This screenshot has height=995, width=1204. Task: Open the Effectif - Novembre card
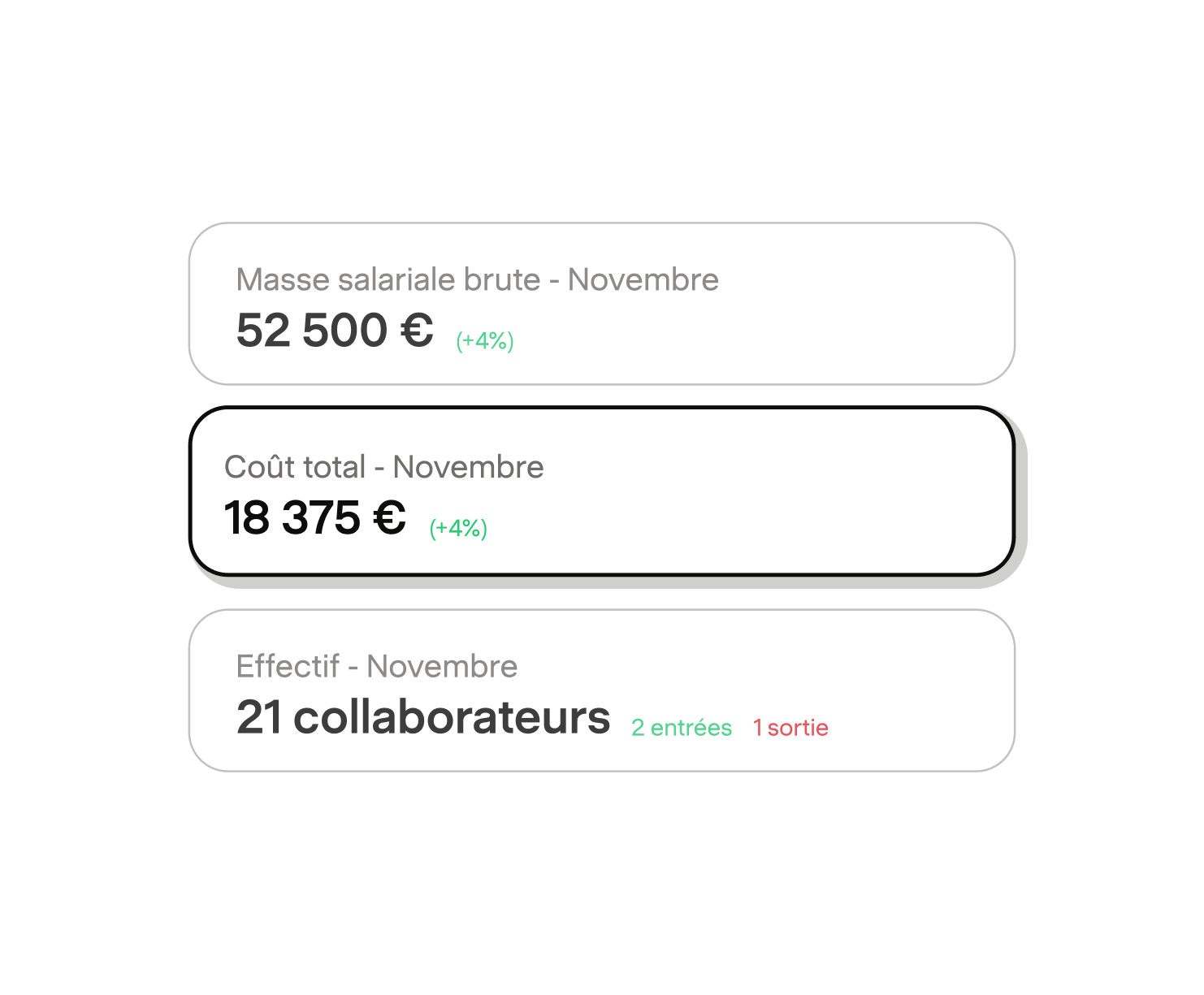(x=602, y=690)
